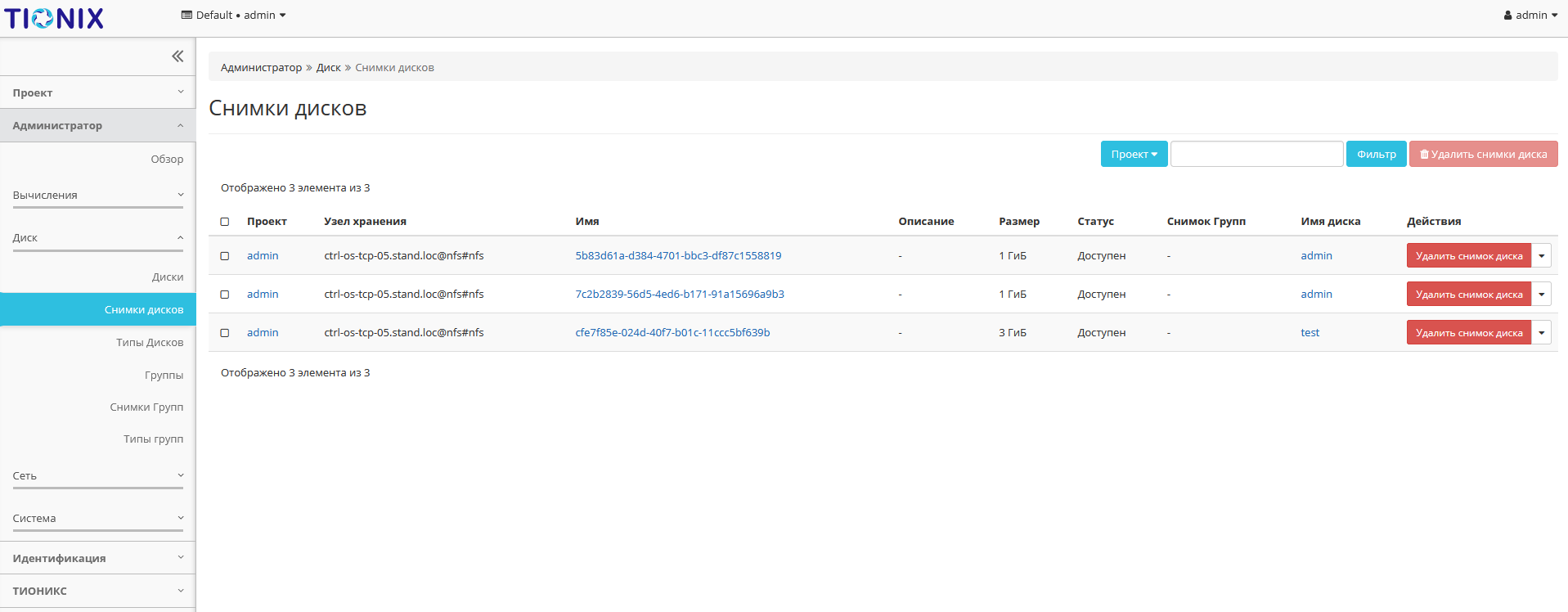Screen dimensions: 1568x612
Task: Expand the Идентификация sidebar panel
Action: (x=98, y=558)
